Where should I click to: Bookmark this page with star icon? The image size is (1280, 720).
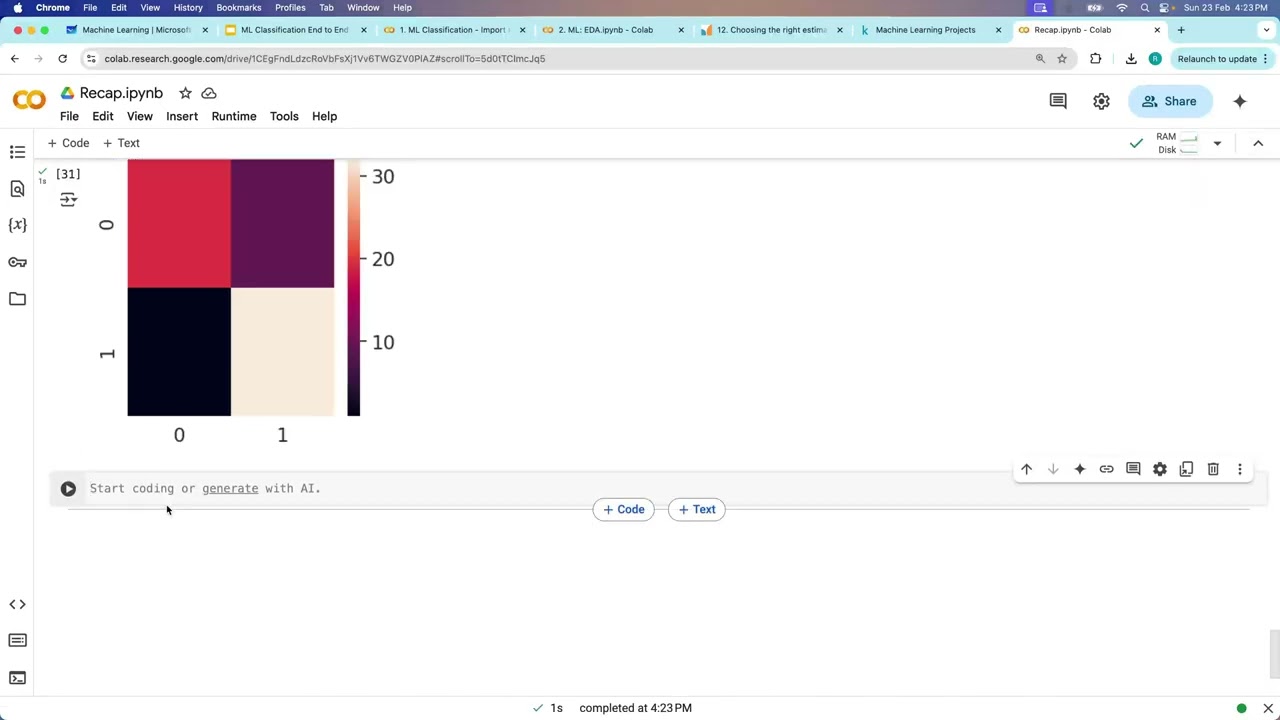point(1062,59)
